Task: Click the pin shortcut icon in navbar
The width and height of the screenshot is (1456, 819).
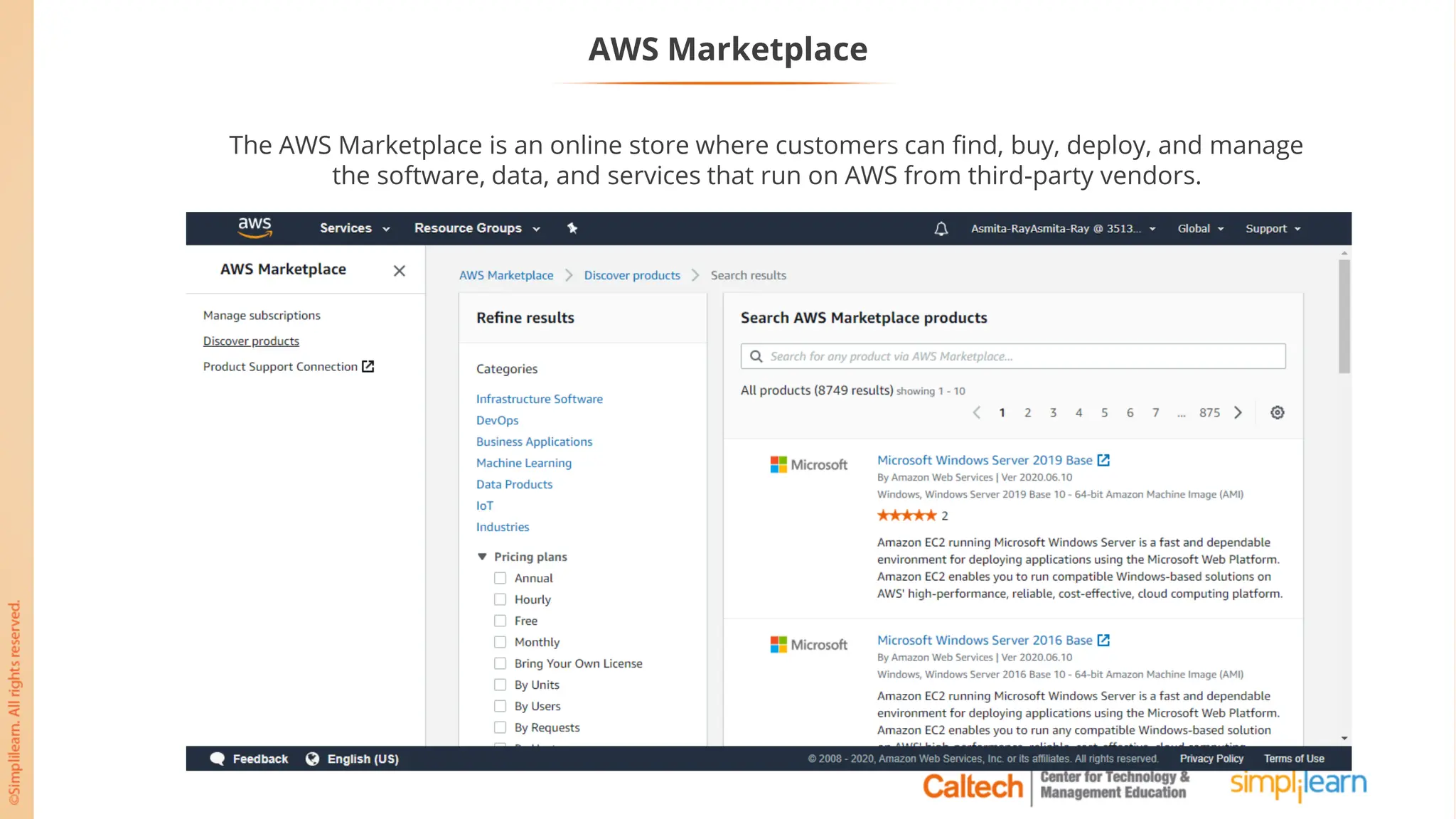Action: tap(572, 228)
